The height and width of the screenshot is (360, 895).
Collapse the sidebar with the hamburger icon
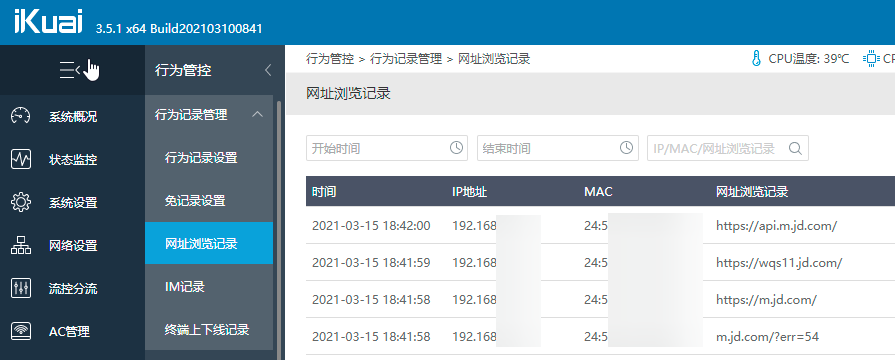pos(70,70)
